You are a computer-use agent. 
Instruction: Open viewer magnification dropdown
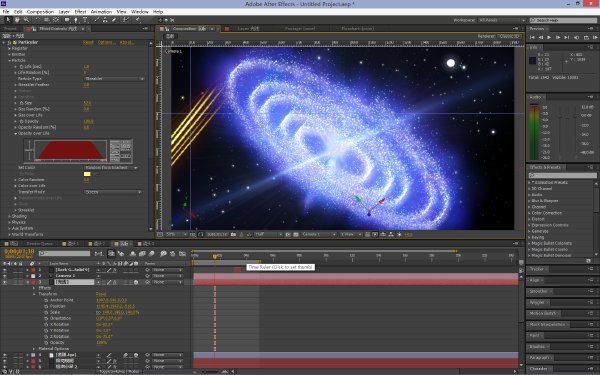(176, 234)
